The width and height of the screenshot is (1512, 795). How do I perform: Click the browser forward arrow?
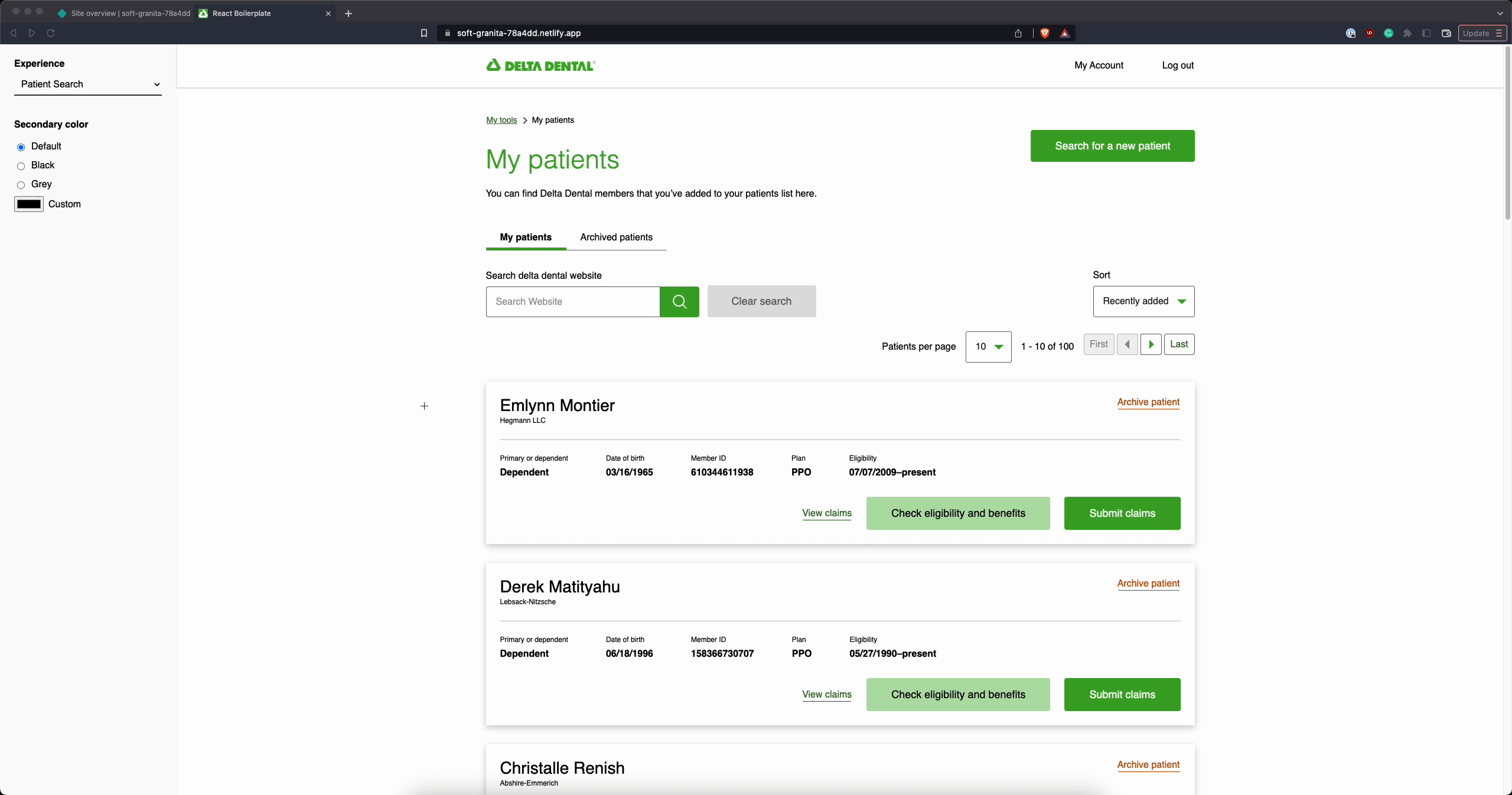coord(32,33)
